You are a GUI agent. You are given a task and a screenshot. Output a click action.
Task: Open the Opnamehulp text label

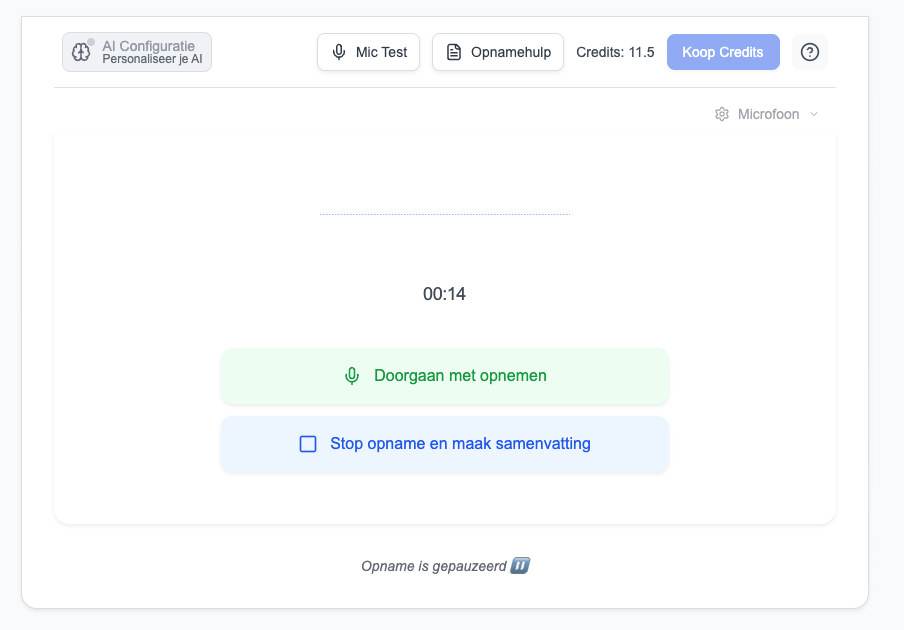512,52
